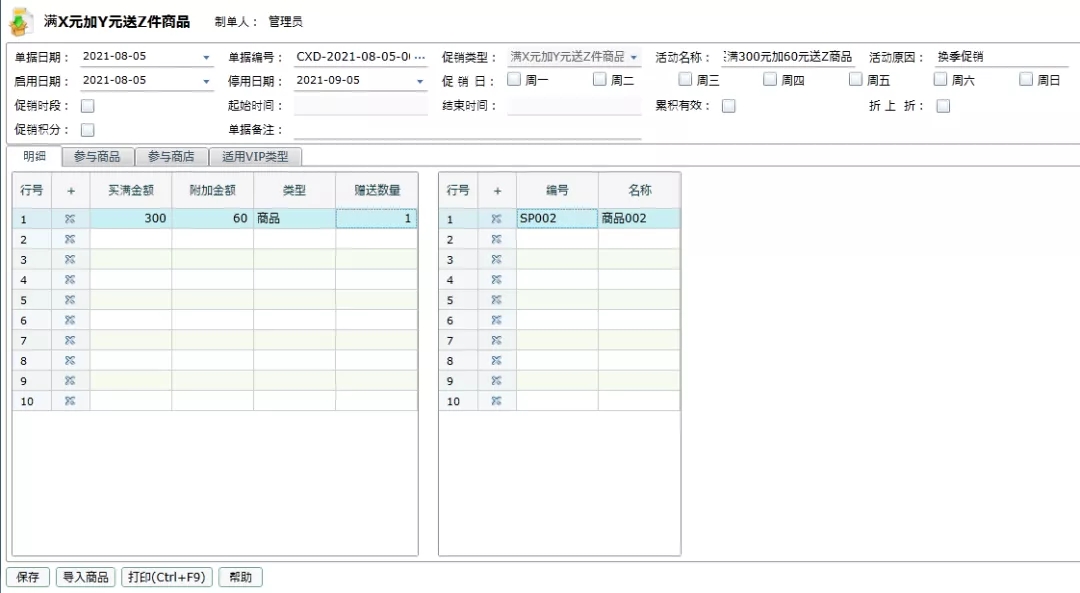Click the promotion app logo icon
This screenshot has width=1080, height=593.
[20, 21]
